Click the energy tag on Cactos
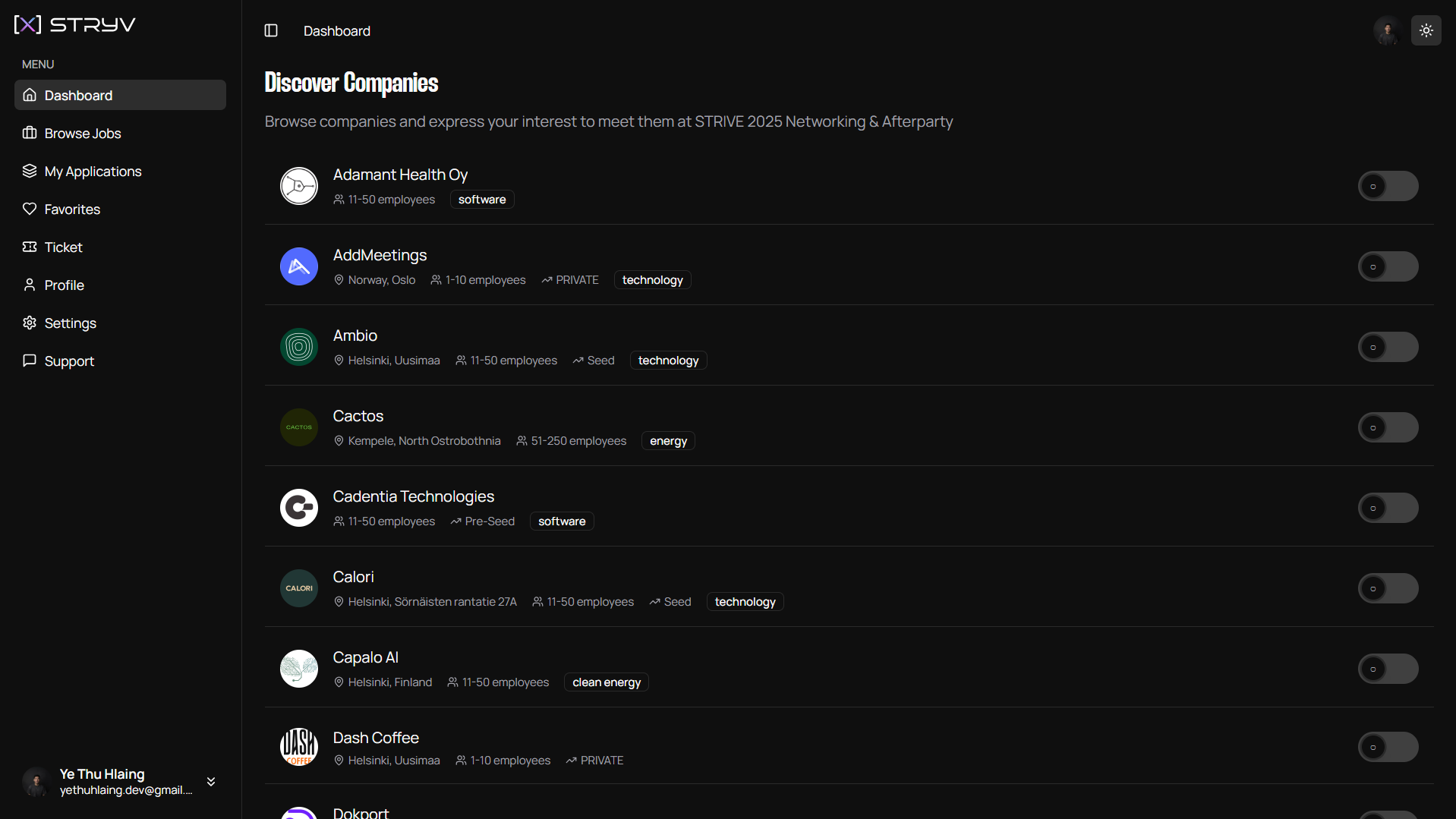The height and width of the screenshot is (819, 1456). (x=669, y=441)
